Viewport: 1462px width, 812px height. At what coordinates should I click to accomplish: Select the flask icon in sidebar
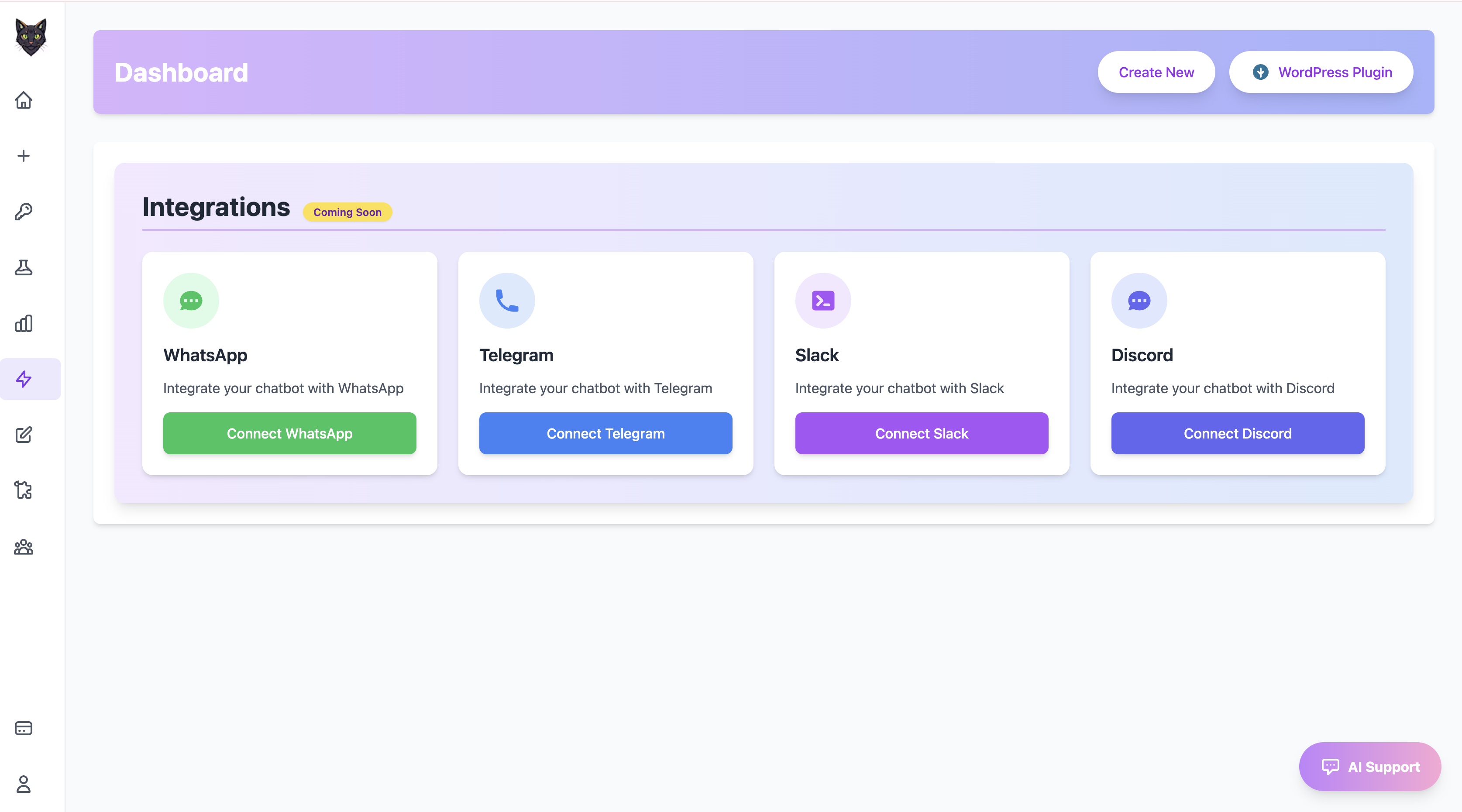pos(23,267)
